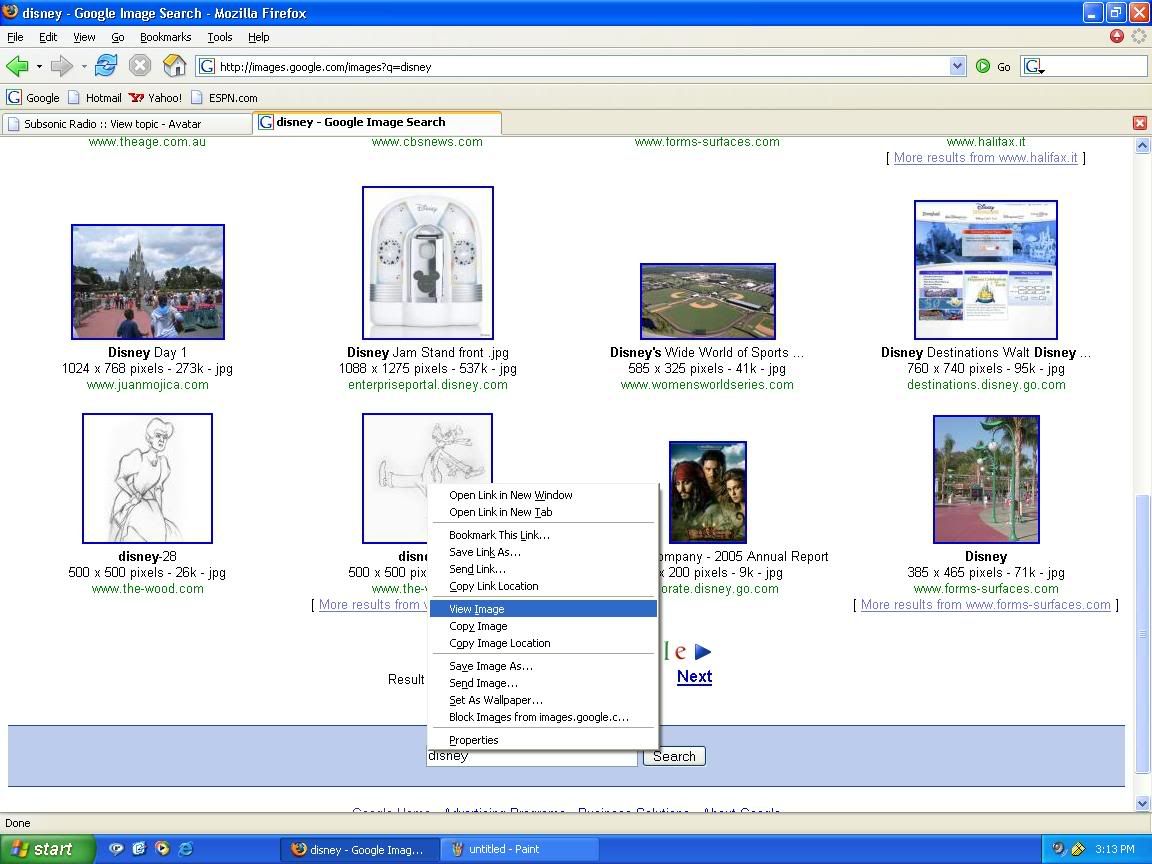
Task: Select the disney - Google Image Search tab
Action: [377, 122]
